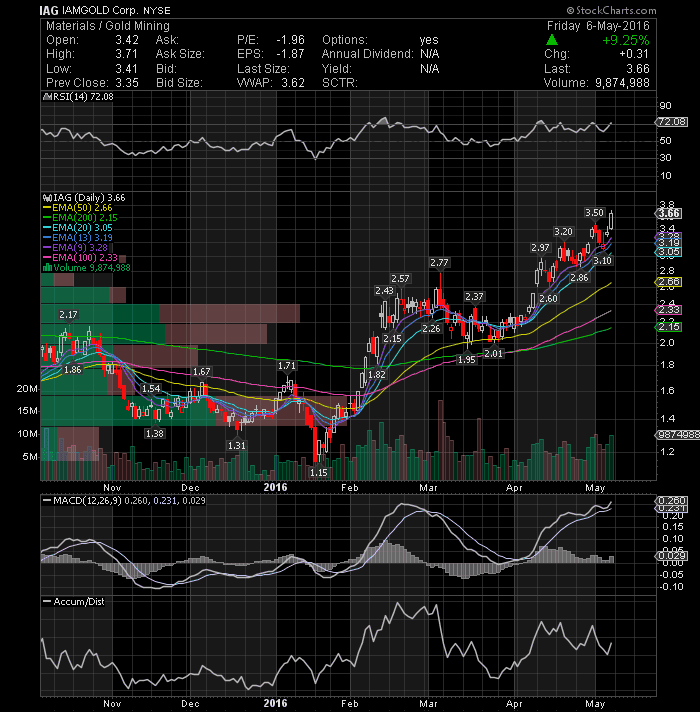
Task: Click the Low value 3.41
Action: (x=127, y=69)
